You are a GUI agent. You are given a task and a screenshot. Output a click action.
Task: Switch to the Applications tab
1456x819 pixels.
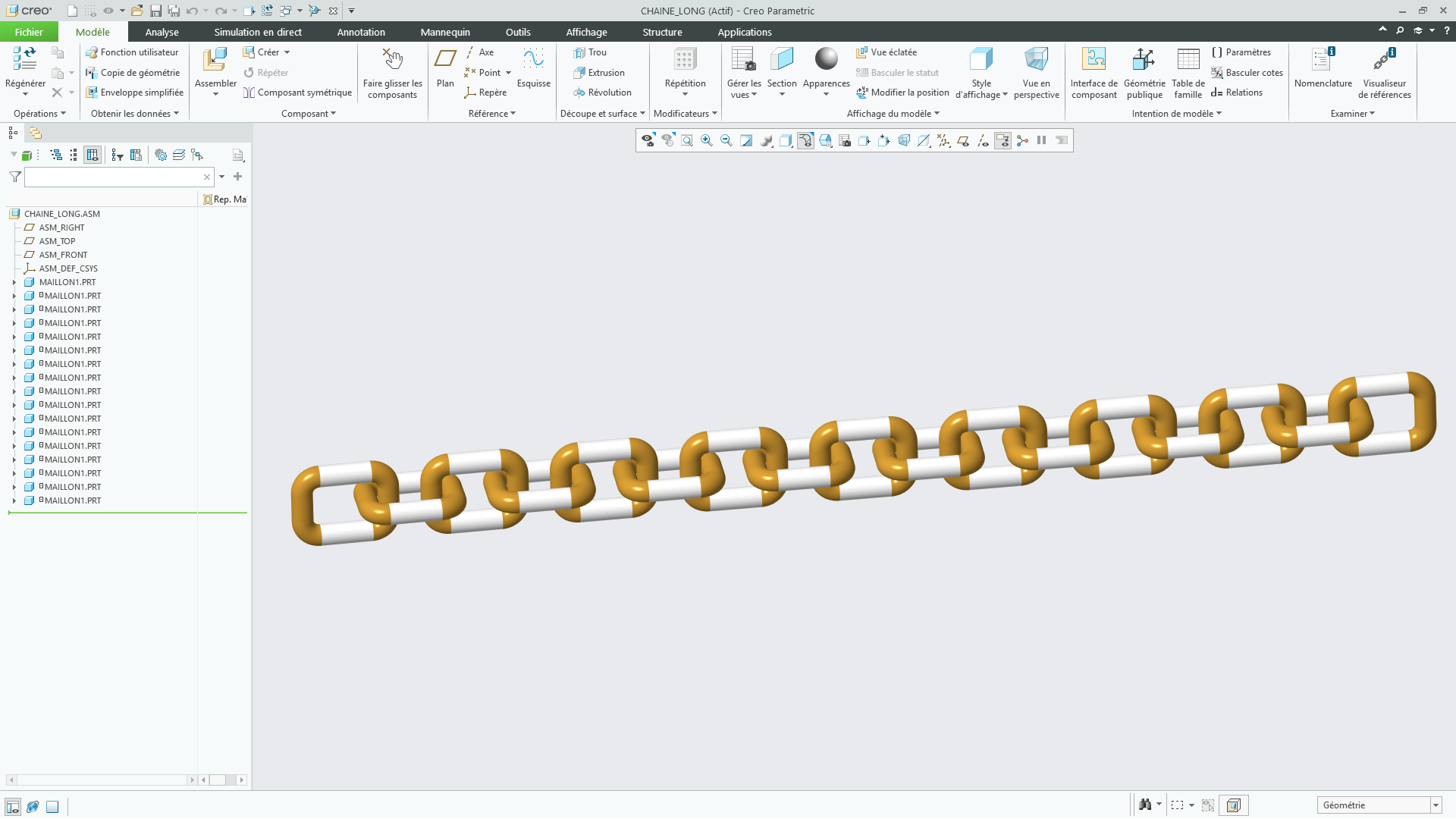(744, 32)
